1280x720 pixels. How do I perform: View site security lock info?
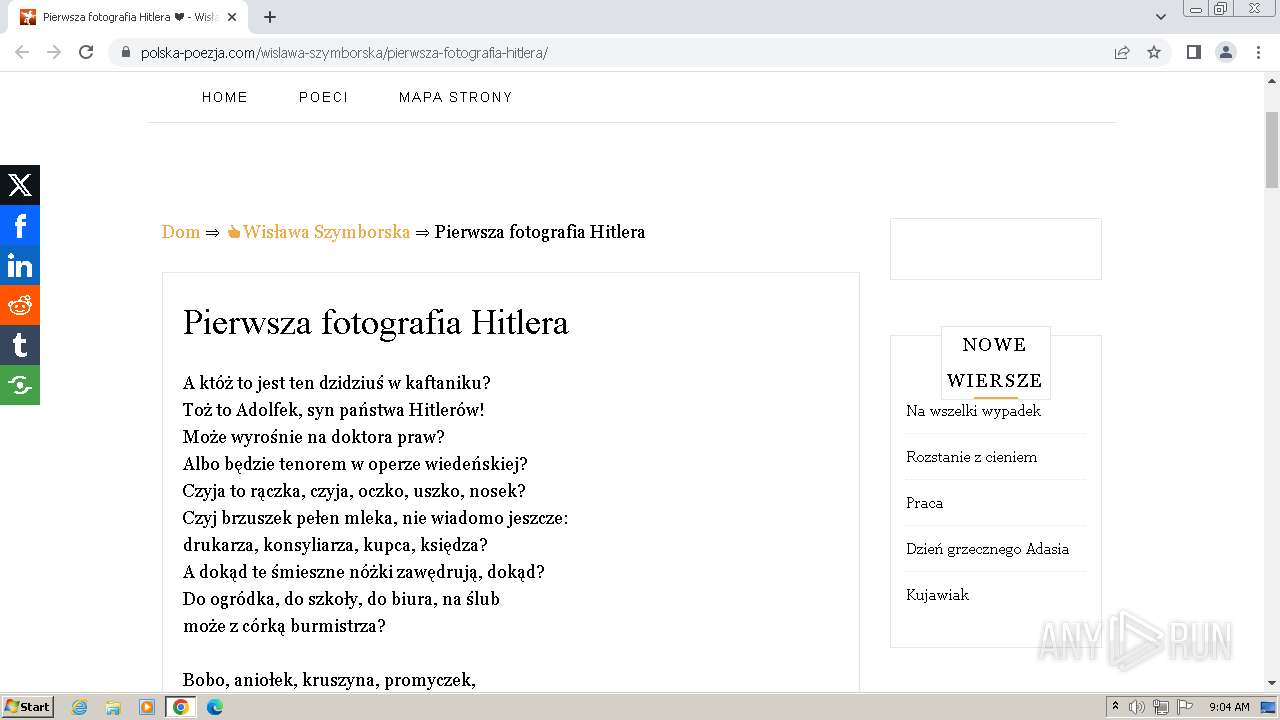tap(126, 53)
